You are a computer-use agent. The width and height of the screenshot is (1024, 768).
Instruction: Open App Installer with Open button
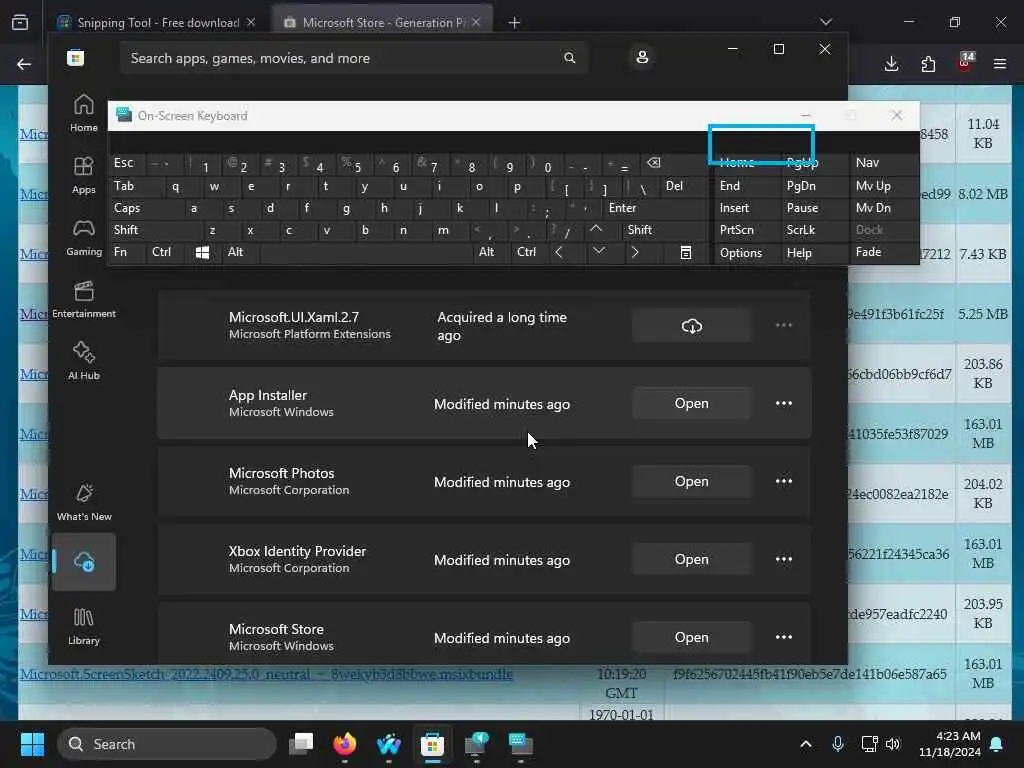(692, 404)
